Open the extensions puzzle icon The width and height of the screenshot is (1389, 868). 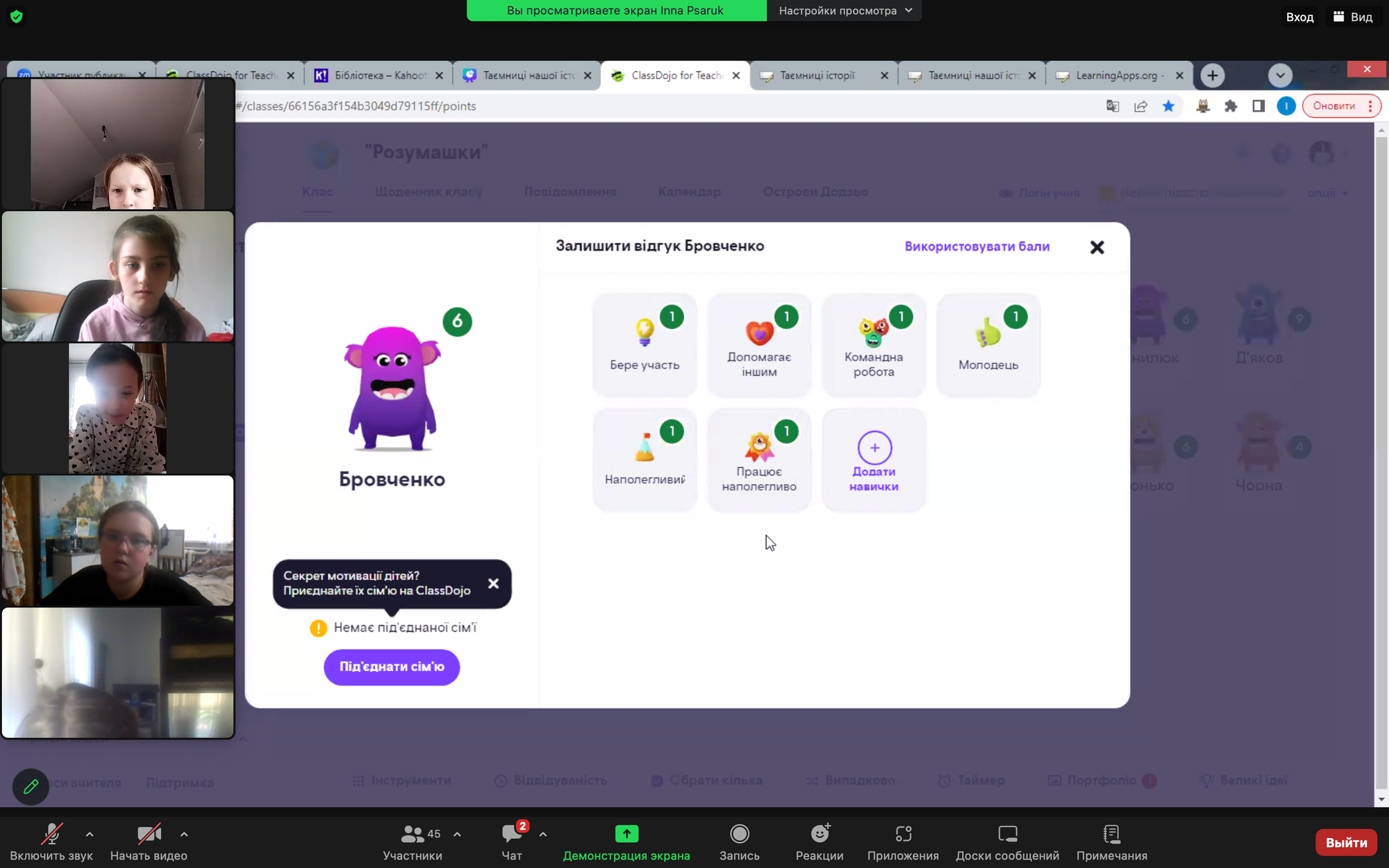1231,106
